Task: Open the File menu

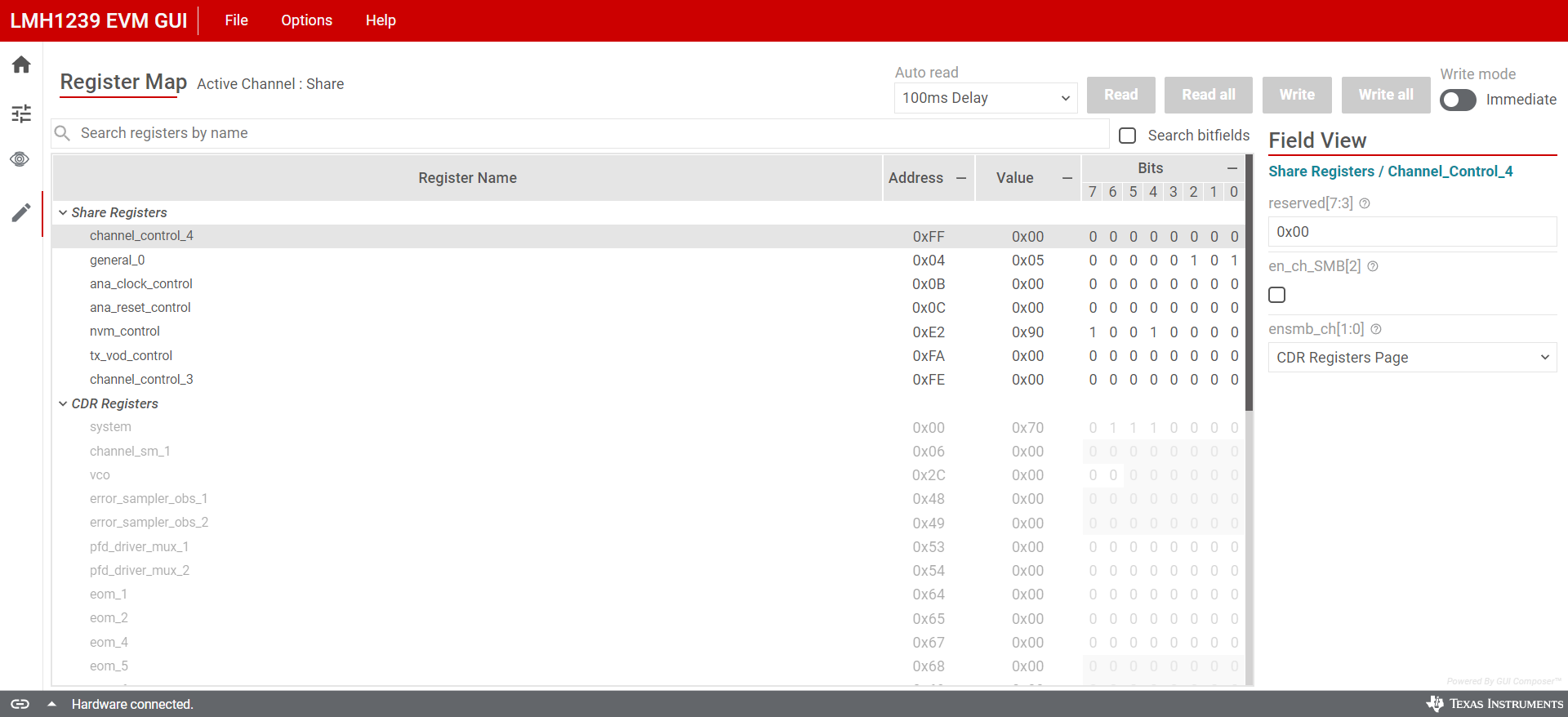Action: click(x=237, y=20)
